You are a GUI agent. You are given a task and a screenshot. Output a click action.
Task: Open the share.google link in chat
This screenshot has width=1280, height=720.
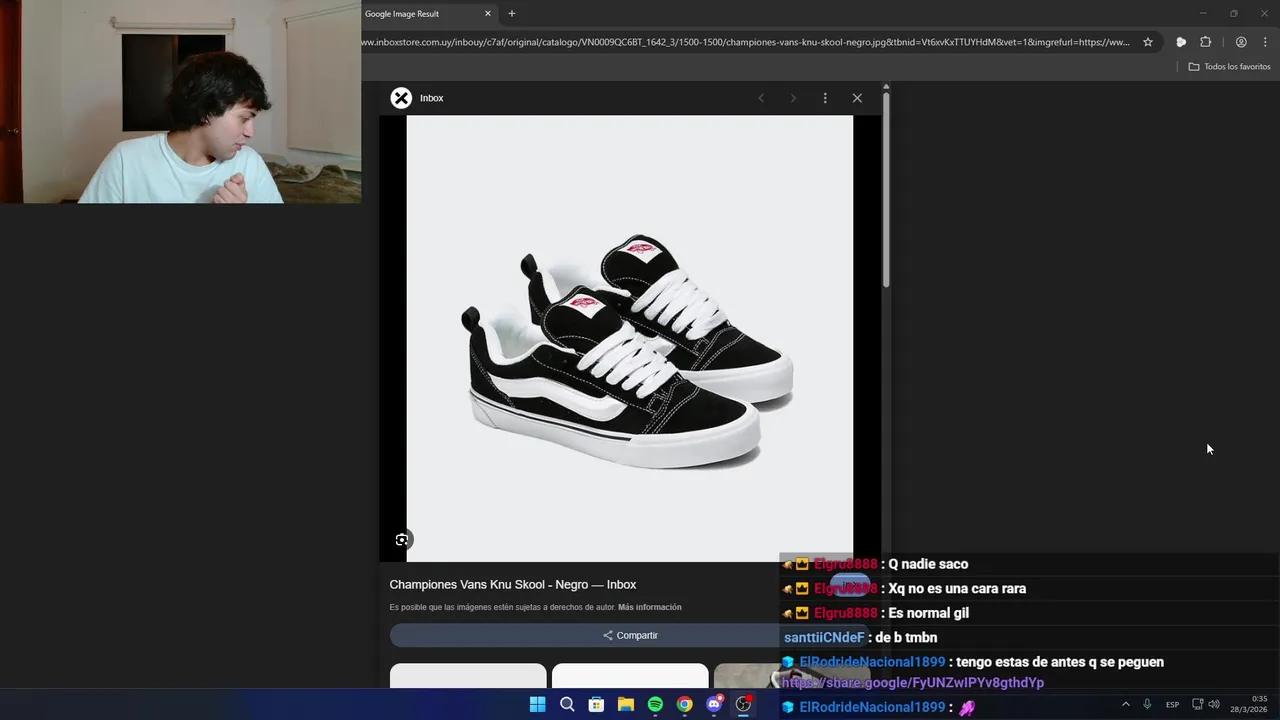pyautogui.click(x=913, y=683)
